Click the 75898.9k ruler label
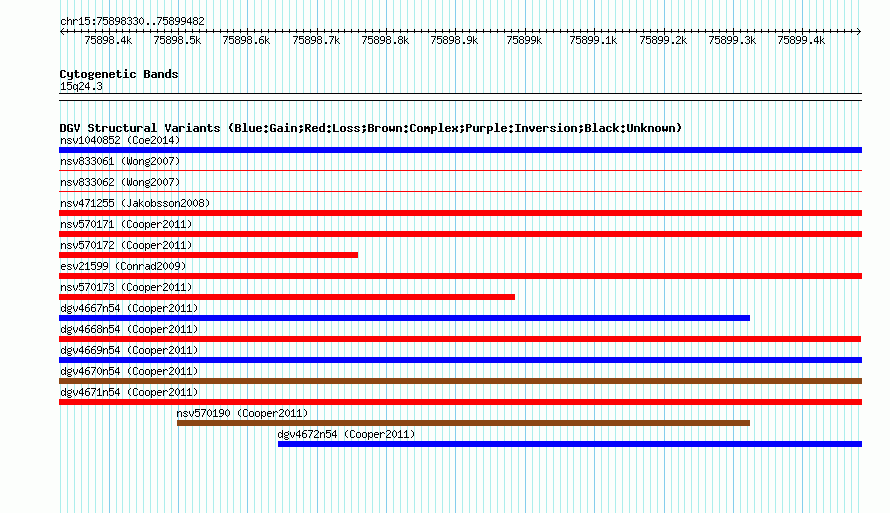This screenshot has height=513, width=890. [x=454, y=40]
